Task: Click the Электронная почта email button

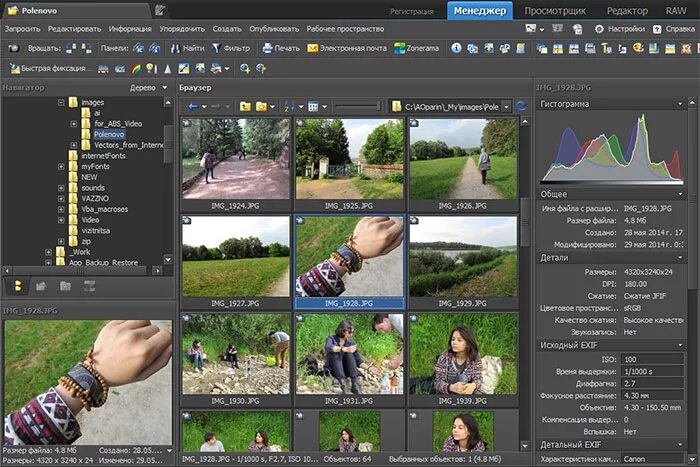Action: [x=347, y=48]
